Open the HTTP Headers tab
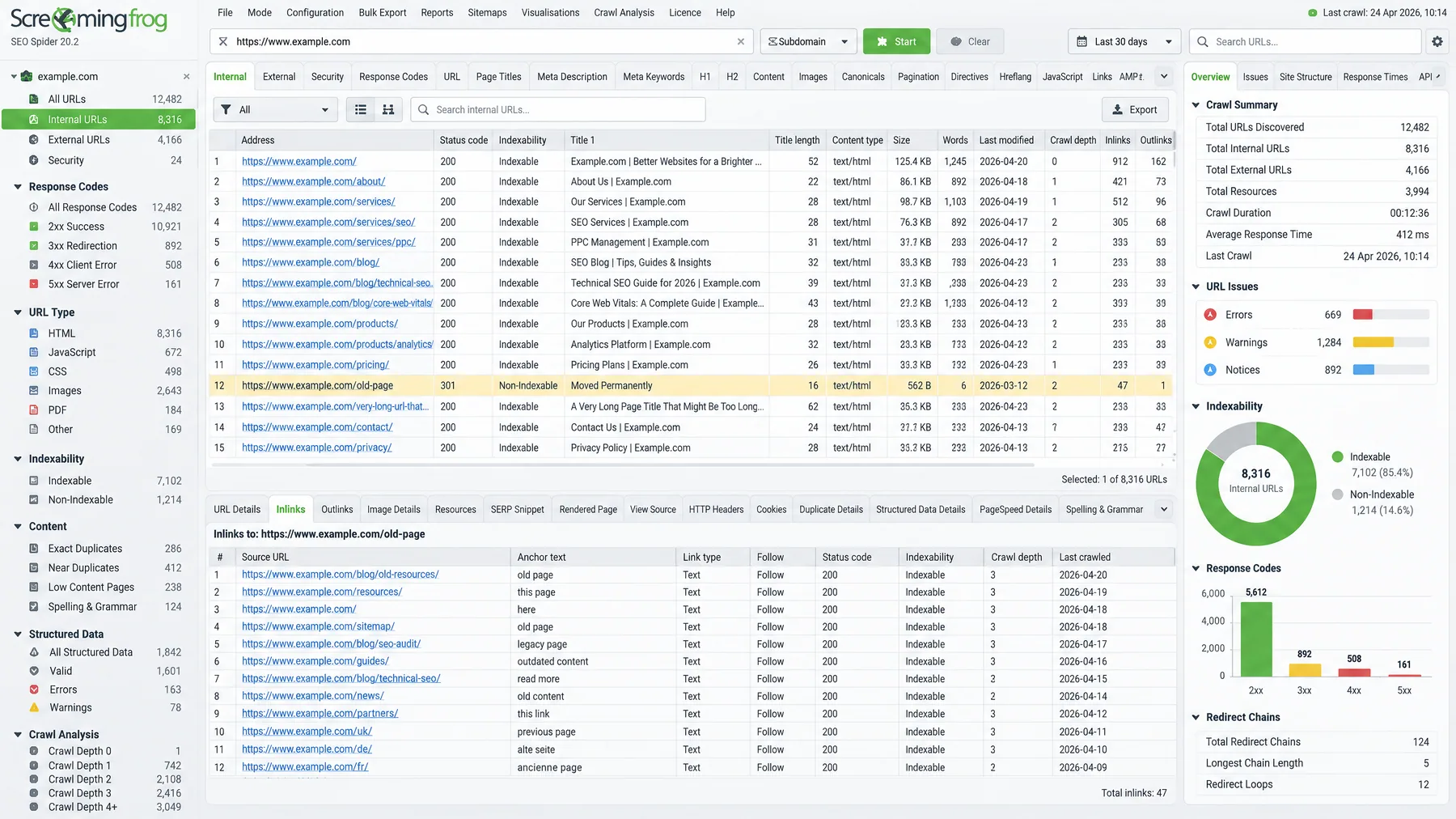This screenshot has height=819, width=1456. coord(716,509)
